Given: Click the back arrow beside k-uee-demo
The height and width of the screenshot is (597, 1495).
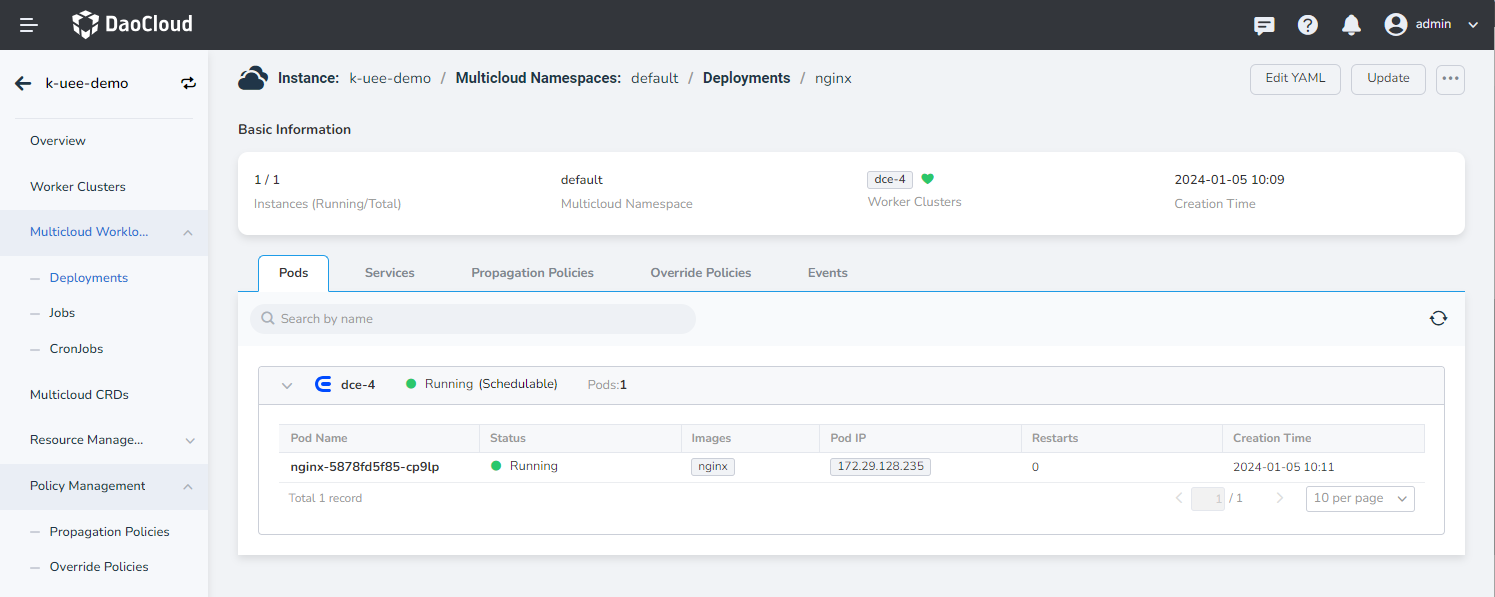Looking at the screenshot, I should point(23,84).
